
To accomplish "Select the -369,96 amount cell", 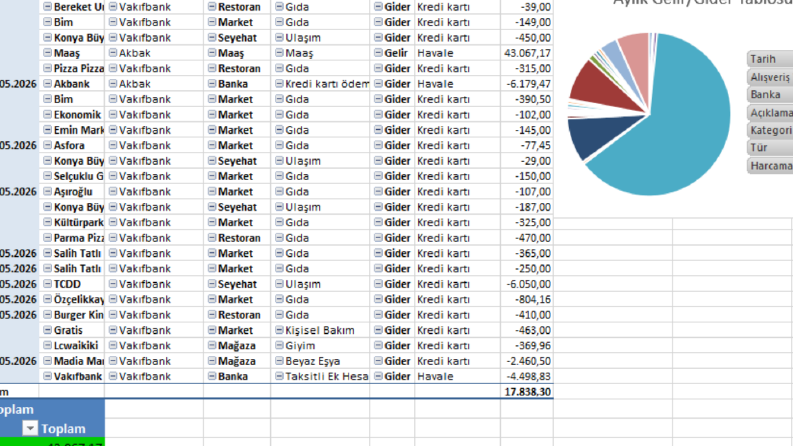I will tap(527, 346).
